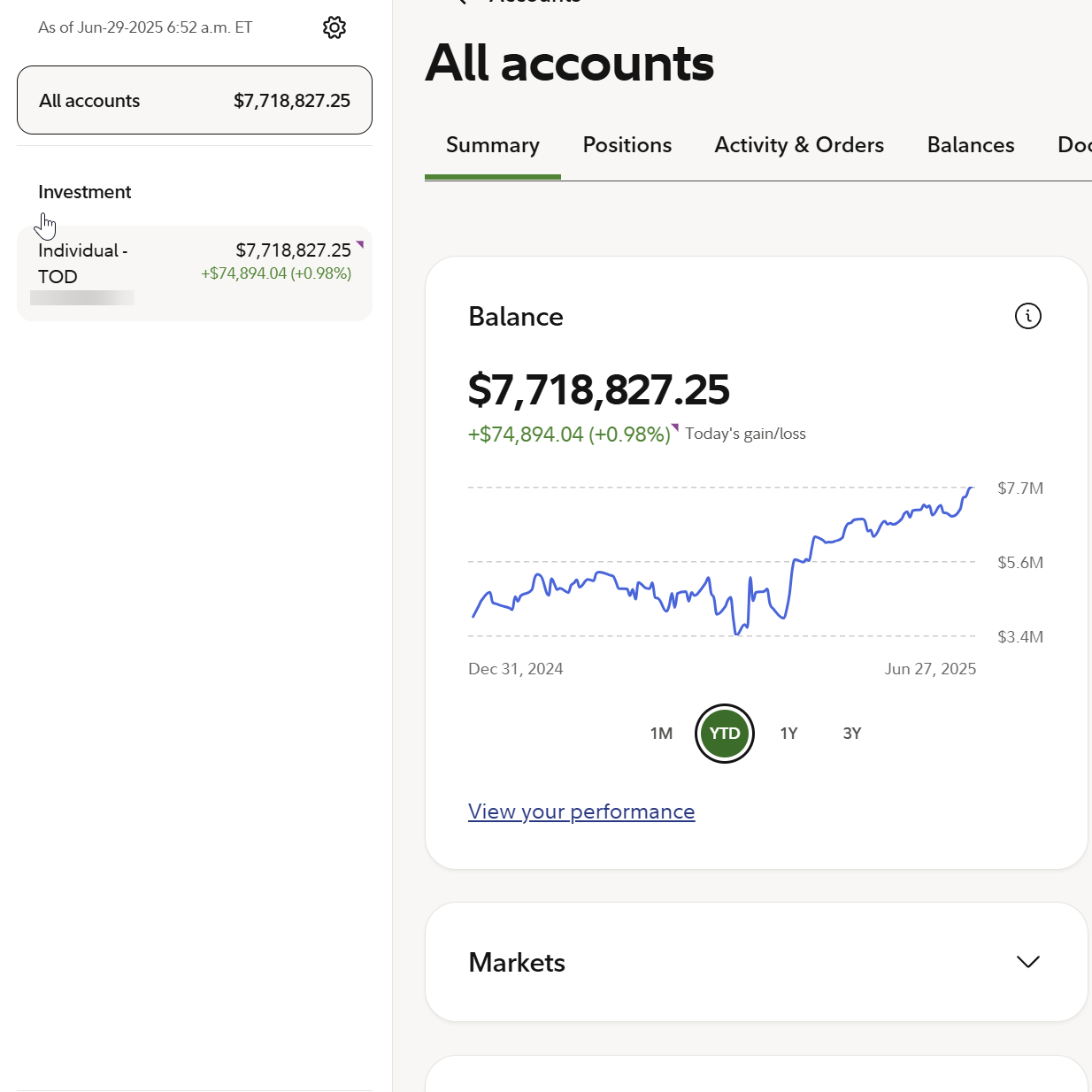This screenshot has width=1092, height=1092.
Task: Click the balance history line chart
Action: click(x=722, y=562)
